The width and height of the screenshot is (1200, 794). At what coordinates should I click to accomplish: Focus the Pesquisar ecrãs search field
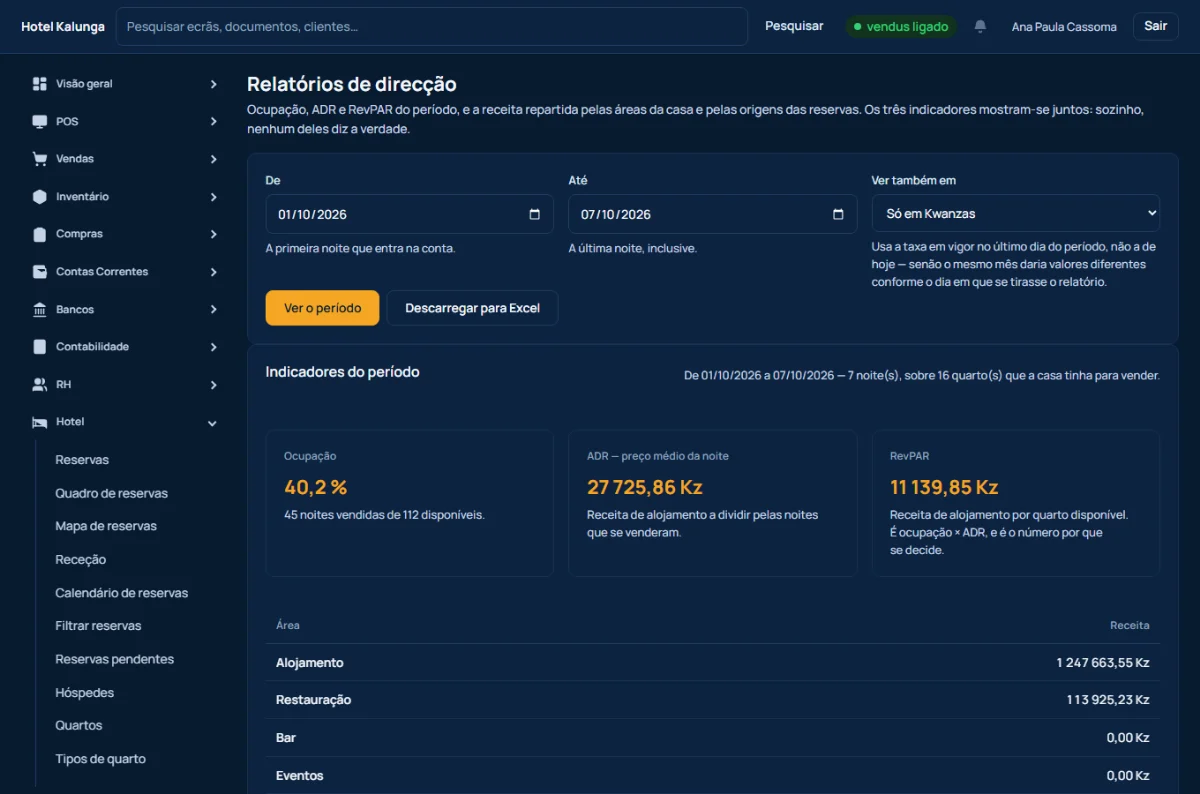point(432,27)
